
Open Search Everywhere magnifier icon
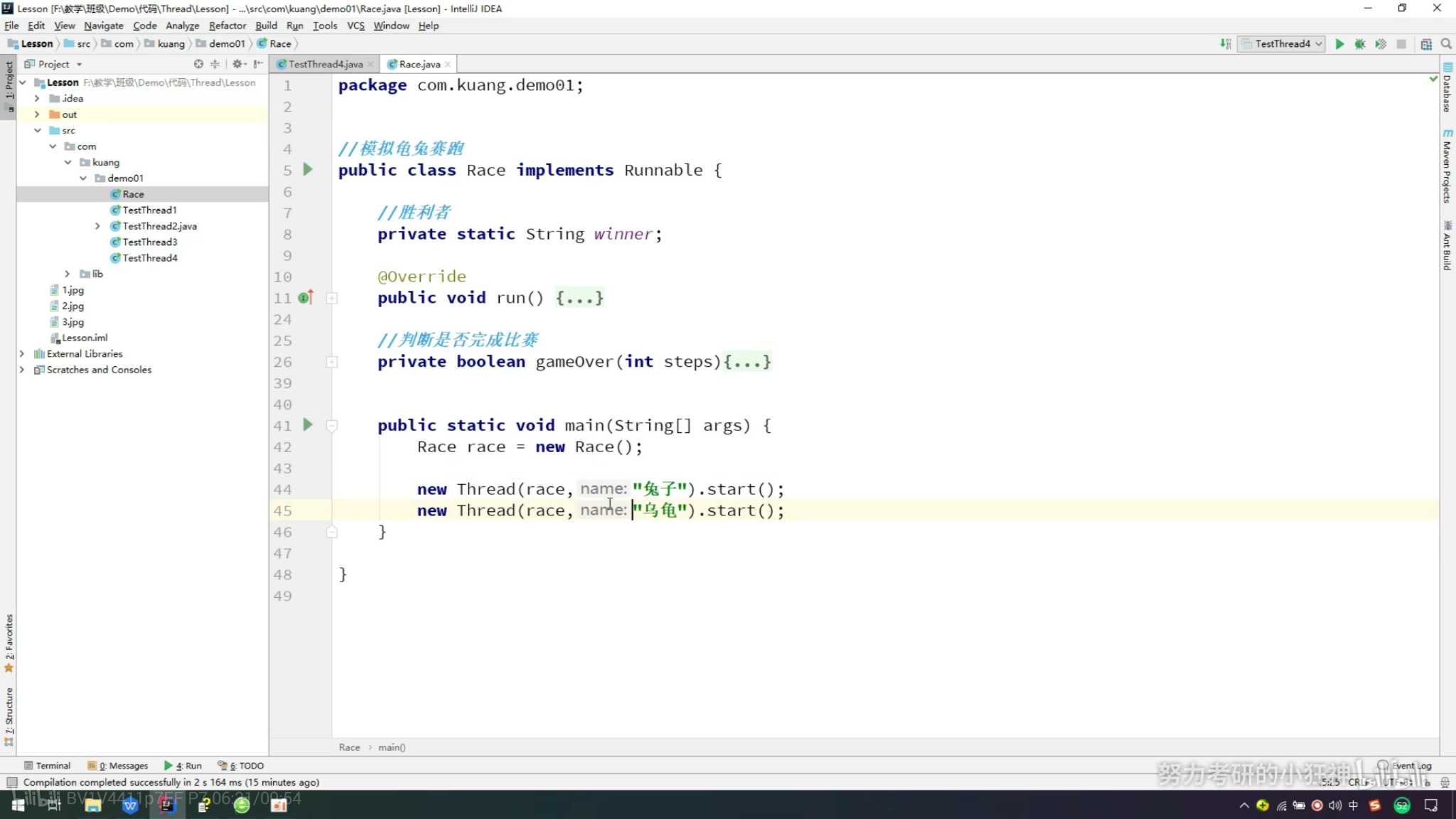pos(1446,44)
